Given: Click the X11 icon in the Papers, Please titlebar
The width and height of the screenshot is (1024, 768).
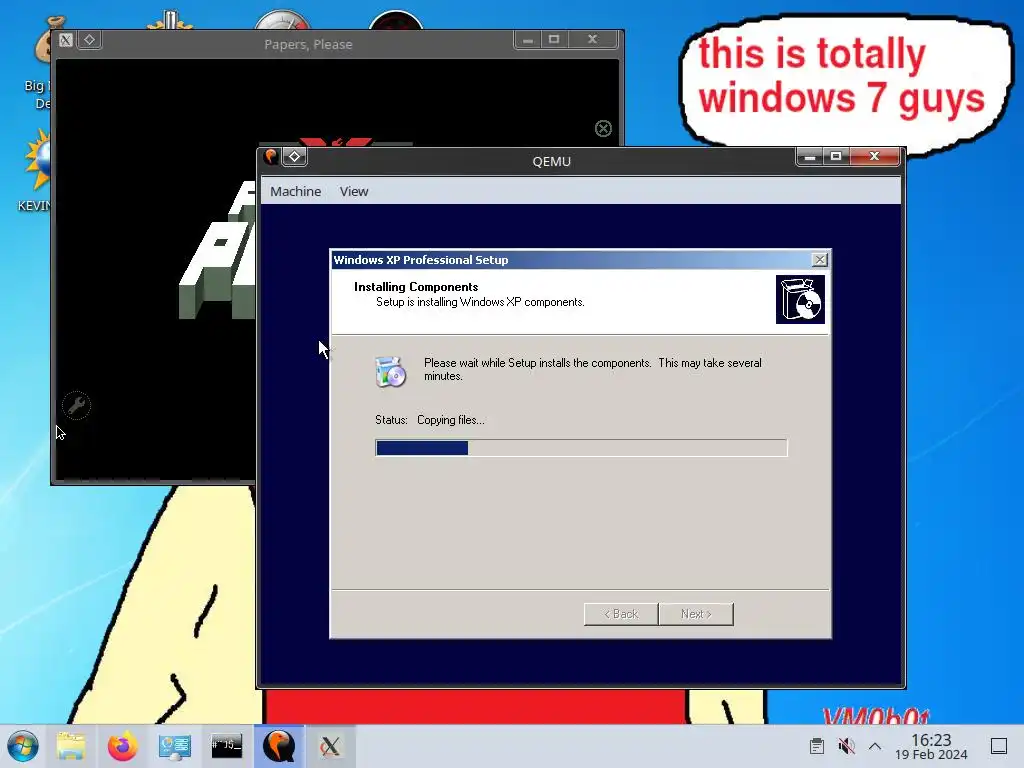Looking at the screenshot, I should [66, 40].
